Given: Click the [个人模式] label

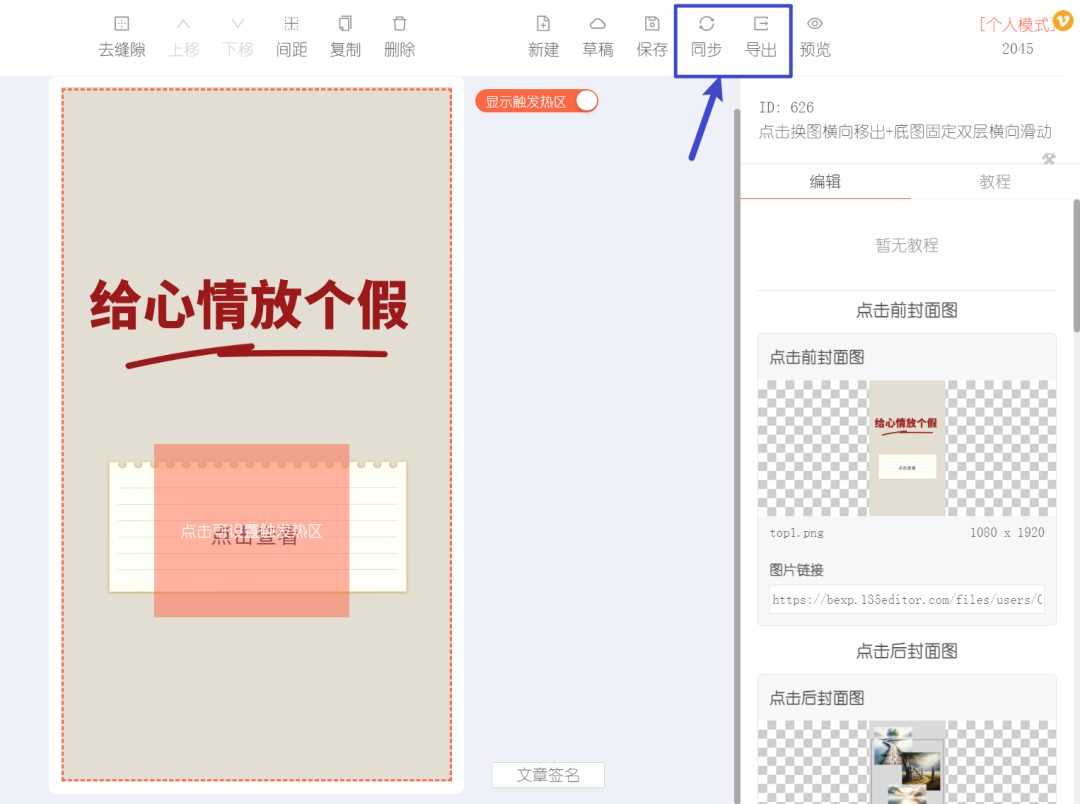Looking at the screenshot, I should (1017, 25).
